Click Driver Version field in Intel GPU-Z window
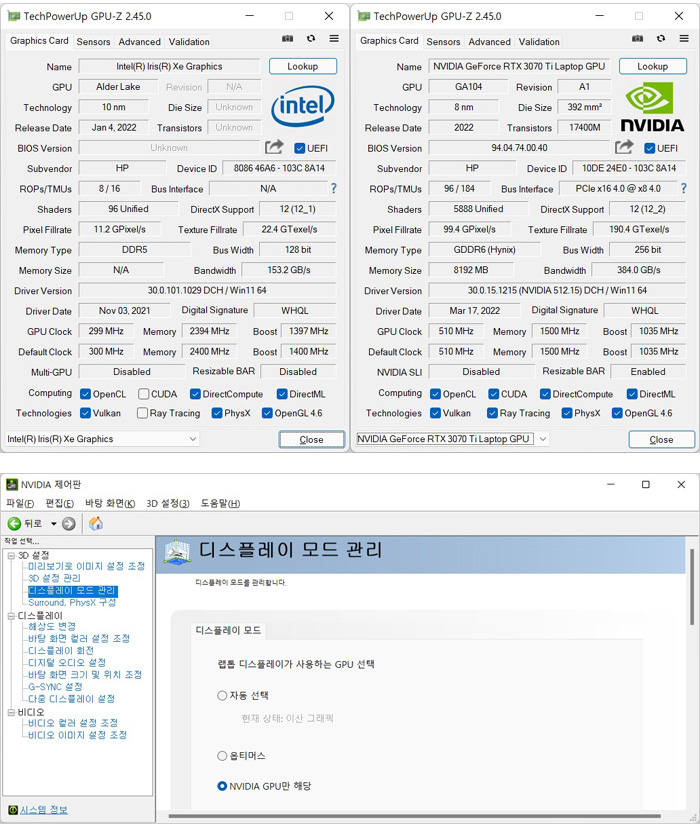The width and height of the screenshot is (700, 829). 207,290
